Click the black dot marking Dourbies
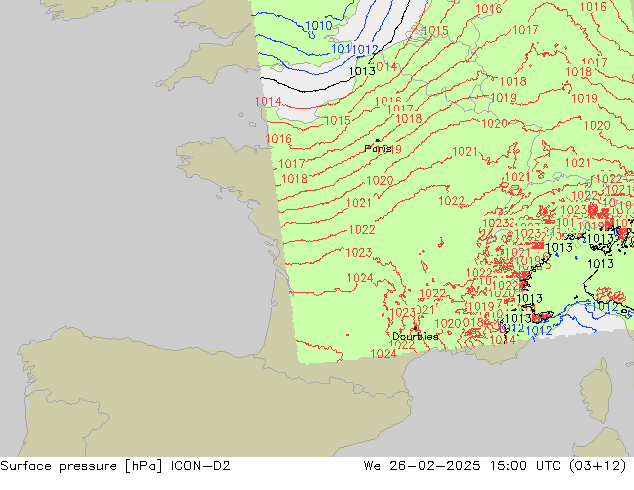This screenshot has width=634, height=490. pyautogui.click(x=416, y=328)
